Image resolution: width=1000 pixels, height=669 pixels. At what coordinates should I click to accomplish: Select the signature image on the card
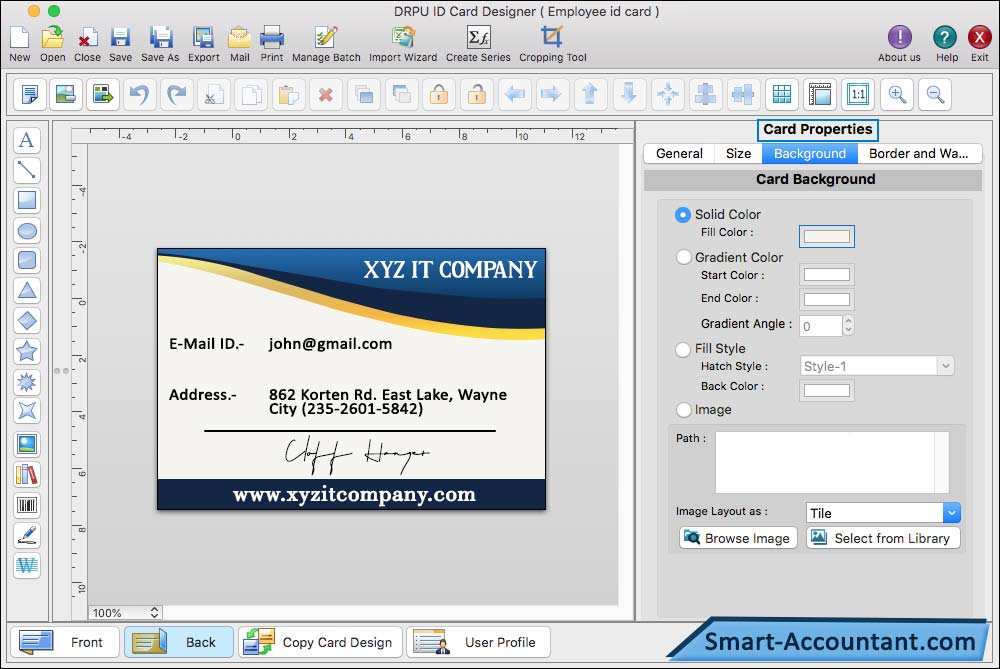coord(357,455)
